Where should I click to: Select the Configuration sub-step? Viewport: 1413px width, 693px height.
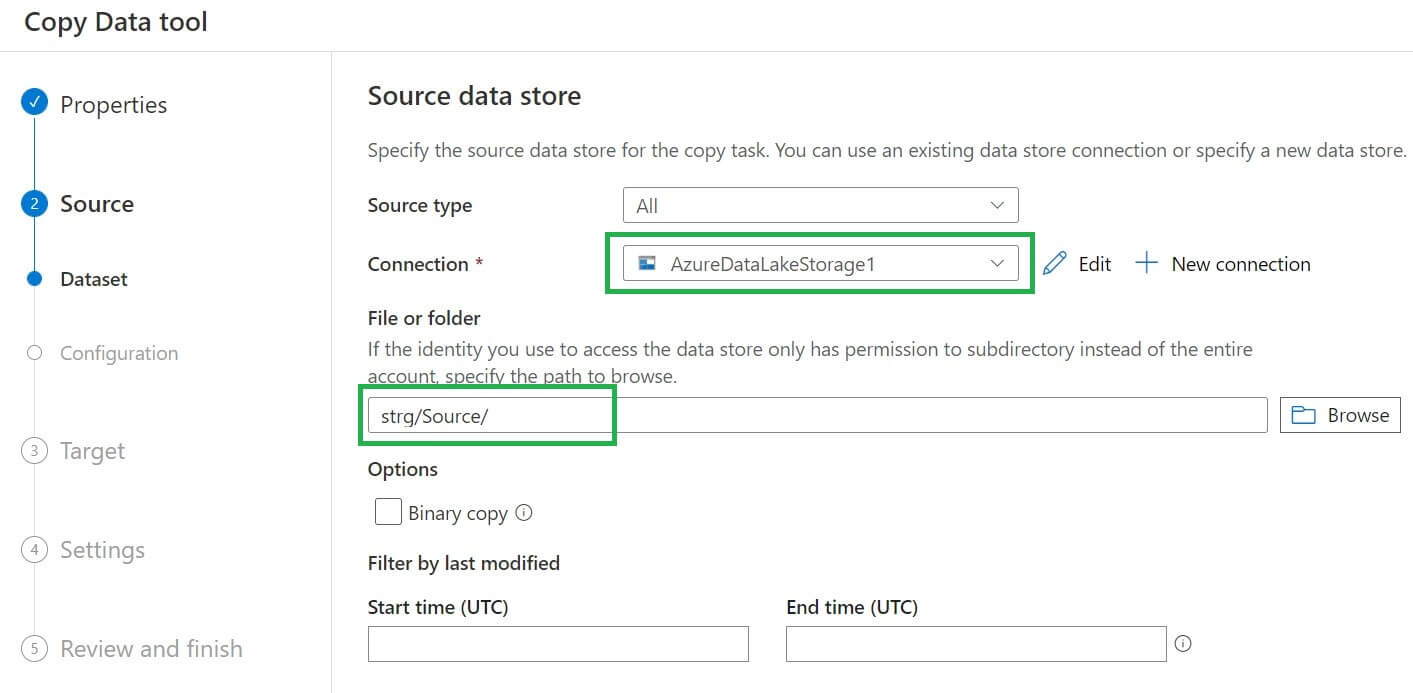pos(118,353)
